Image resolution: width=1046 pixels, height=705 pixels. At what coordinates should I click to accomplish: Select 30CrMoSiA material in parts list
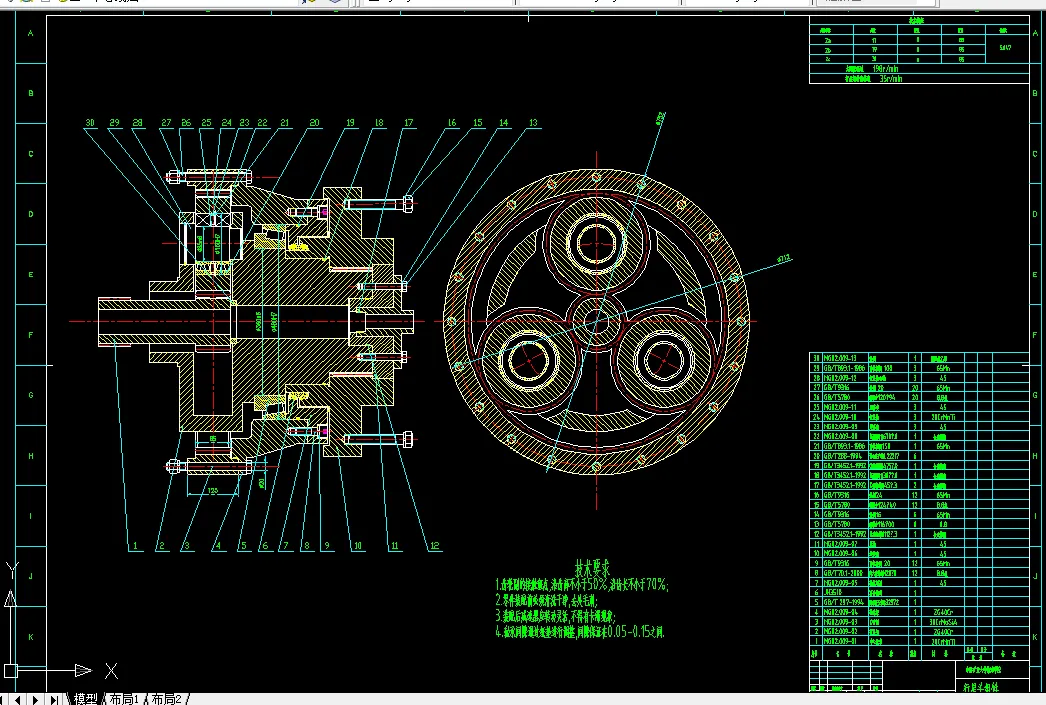[x=943, y=622]
